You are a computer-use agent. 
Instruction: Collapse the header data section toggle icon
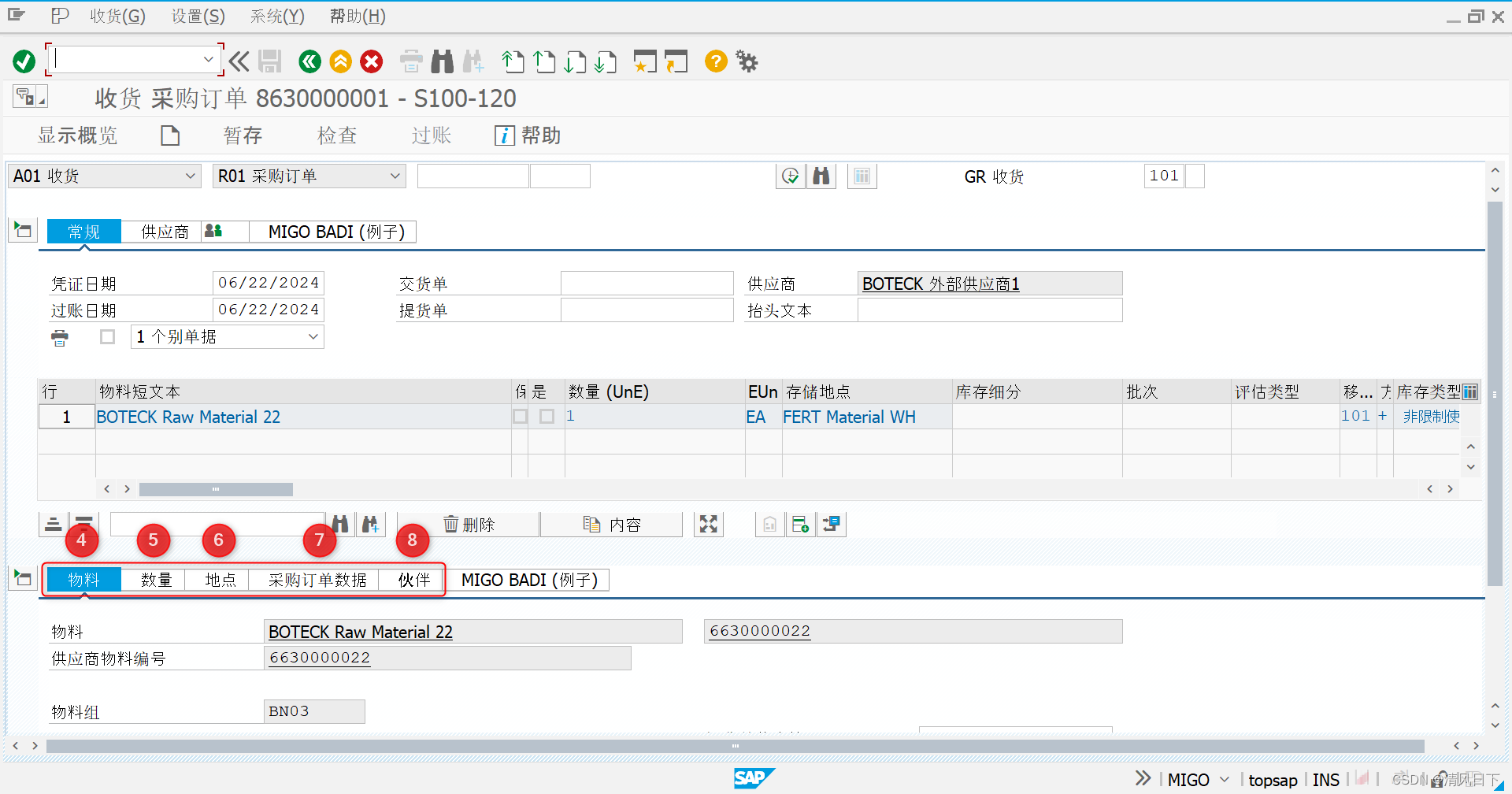pos(23,230)
